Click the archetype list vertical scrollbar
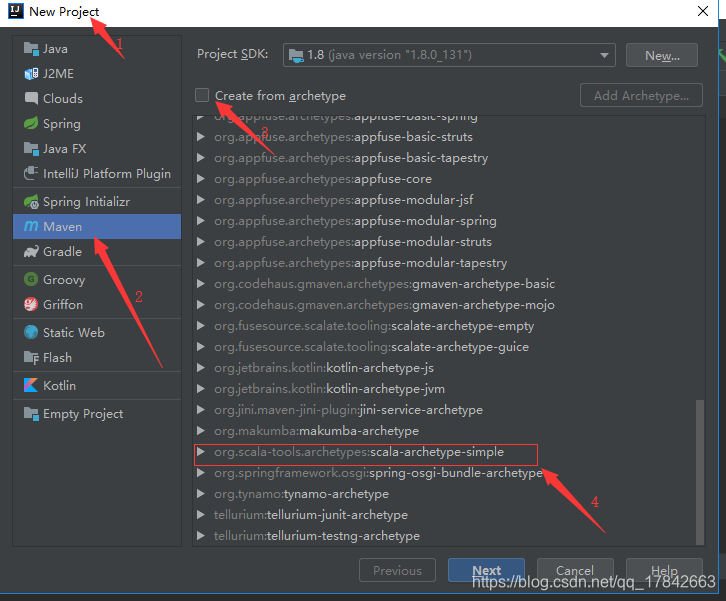 pos(700,472)
